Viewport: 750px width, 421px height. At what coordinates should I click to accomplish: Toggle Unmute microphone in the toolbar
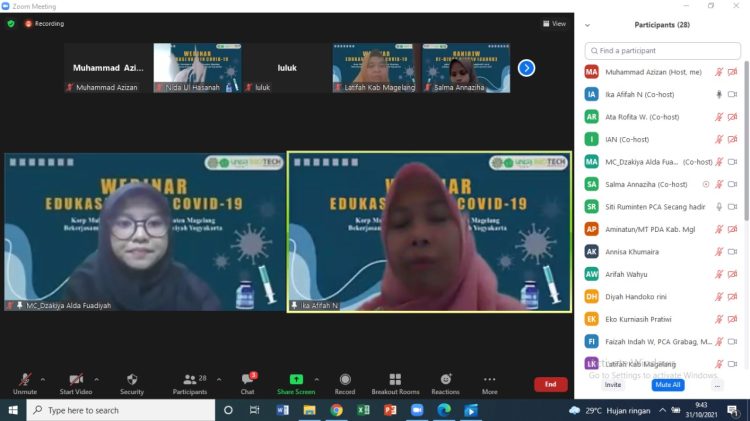click(25, 381)
